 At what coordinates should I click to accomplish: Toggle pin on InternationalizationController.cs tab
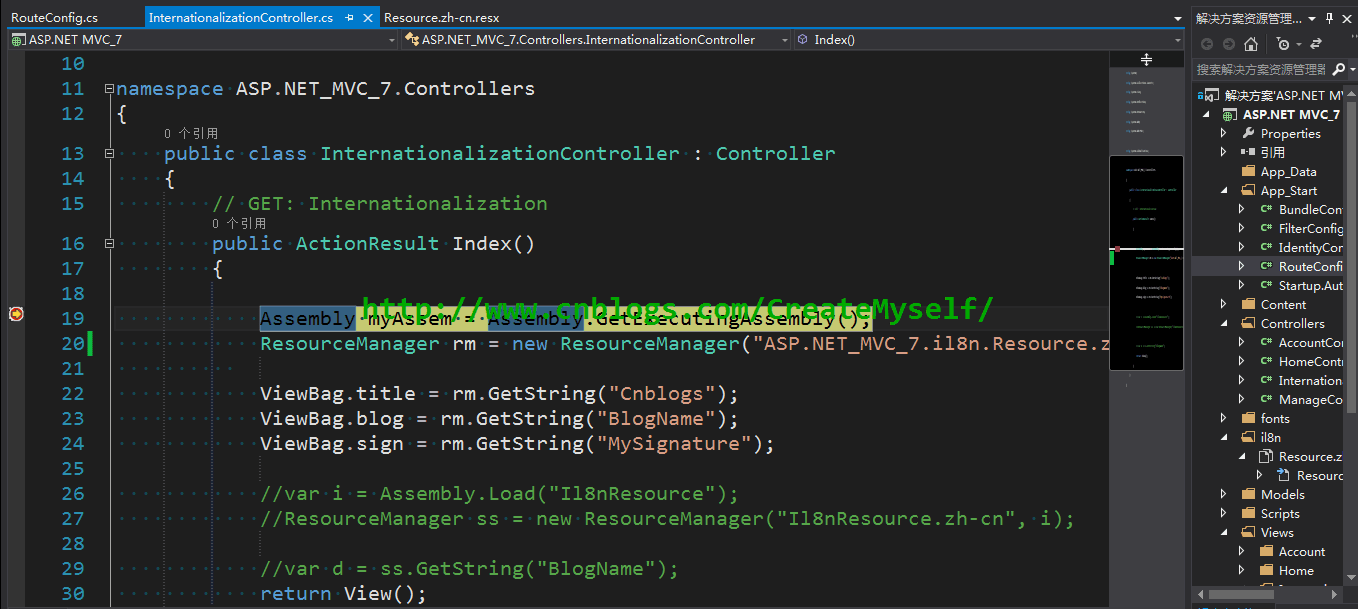pos(349,18)
